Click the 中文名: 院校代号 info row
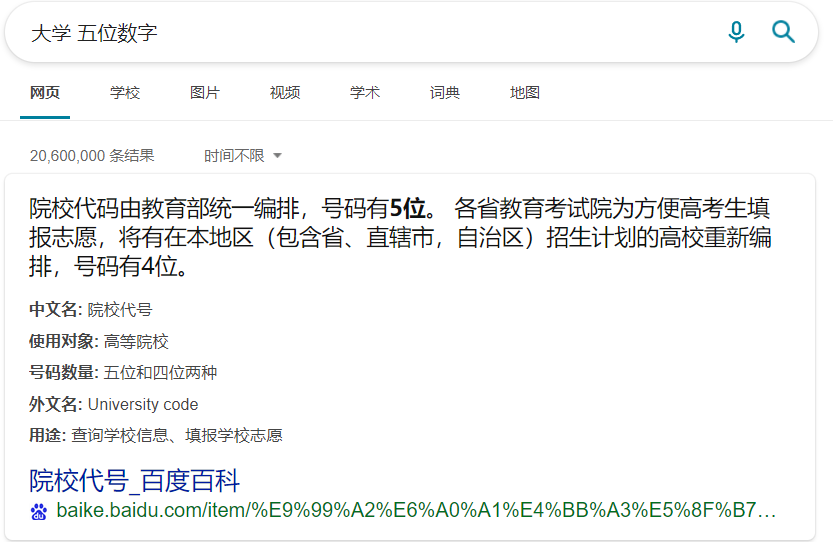The width and height of the screenshot is (833, 542). click(x=91, y=310)
